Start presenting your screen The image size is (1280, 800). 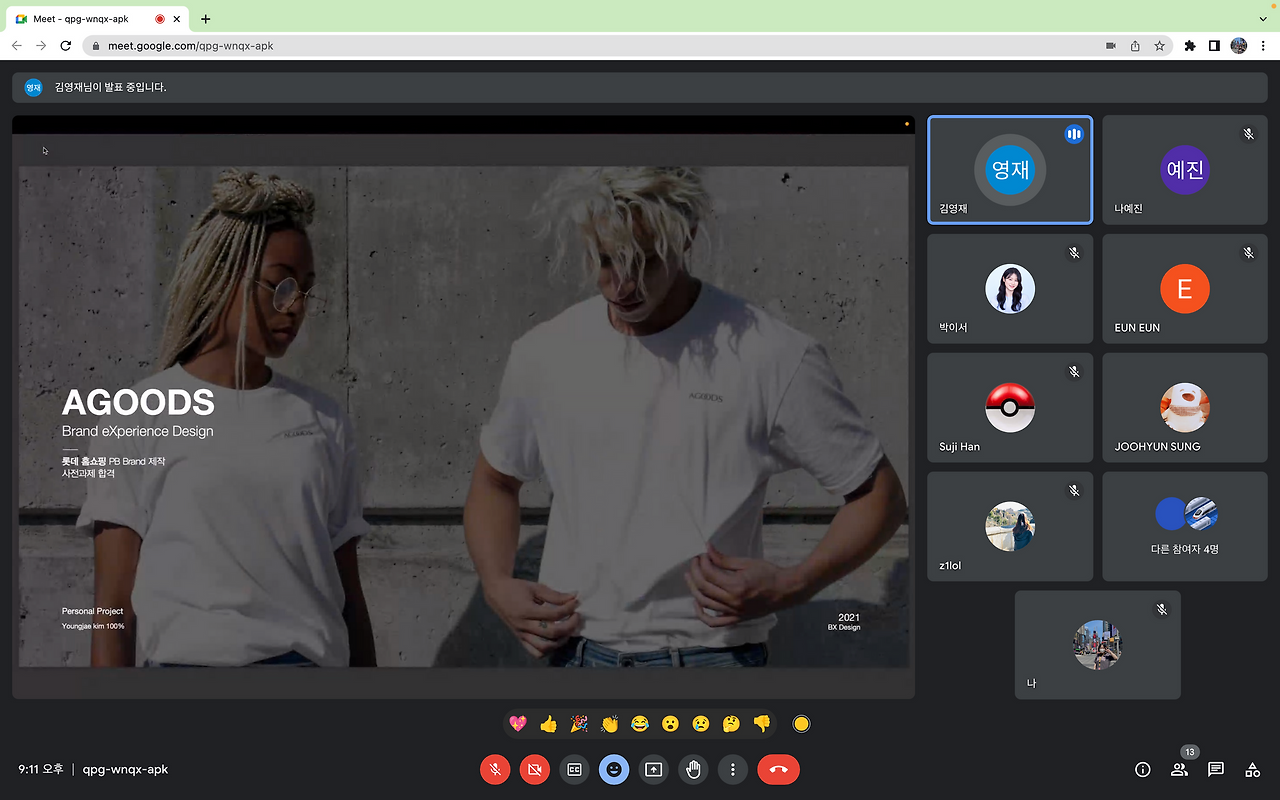pos(654,769)
